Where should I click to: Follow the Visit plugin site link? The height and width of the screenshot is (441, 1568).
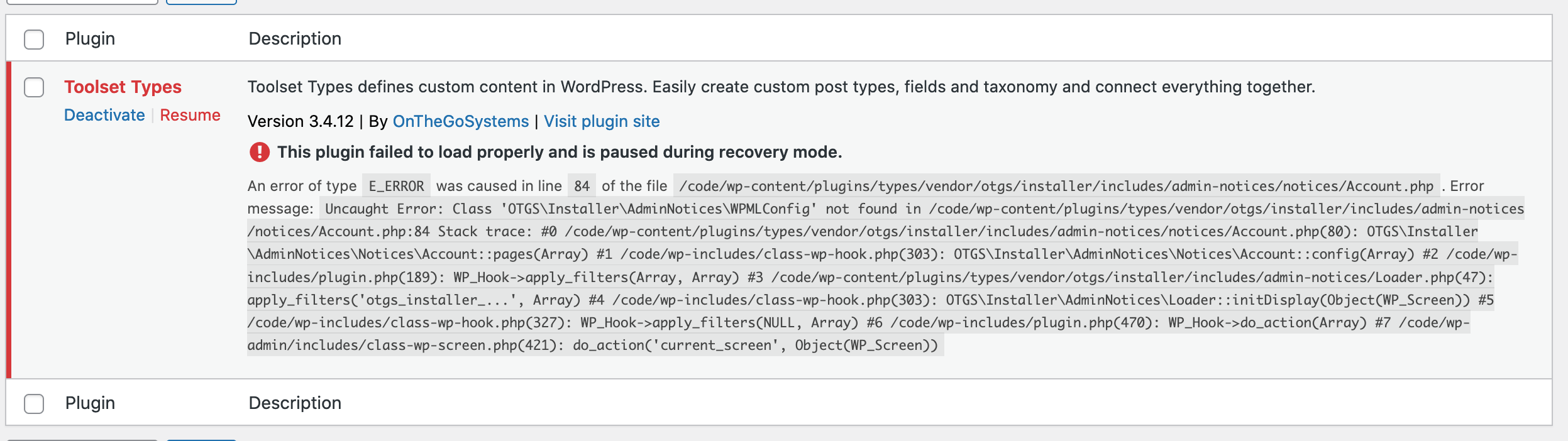tap(601, 121)
